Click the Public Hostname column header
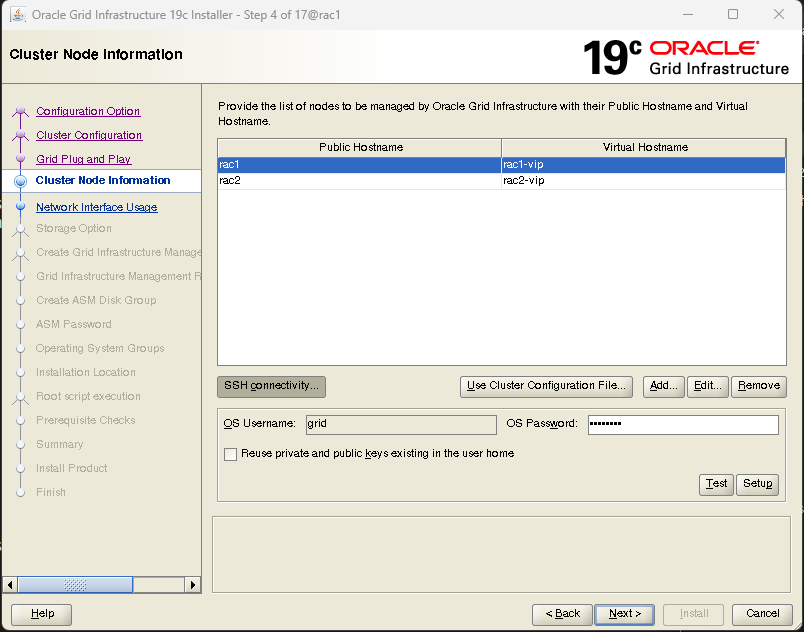Viewport: 804px width, 632px height. tap(360, 148)
